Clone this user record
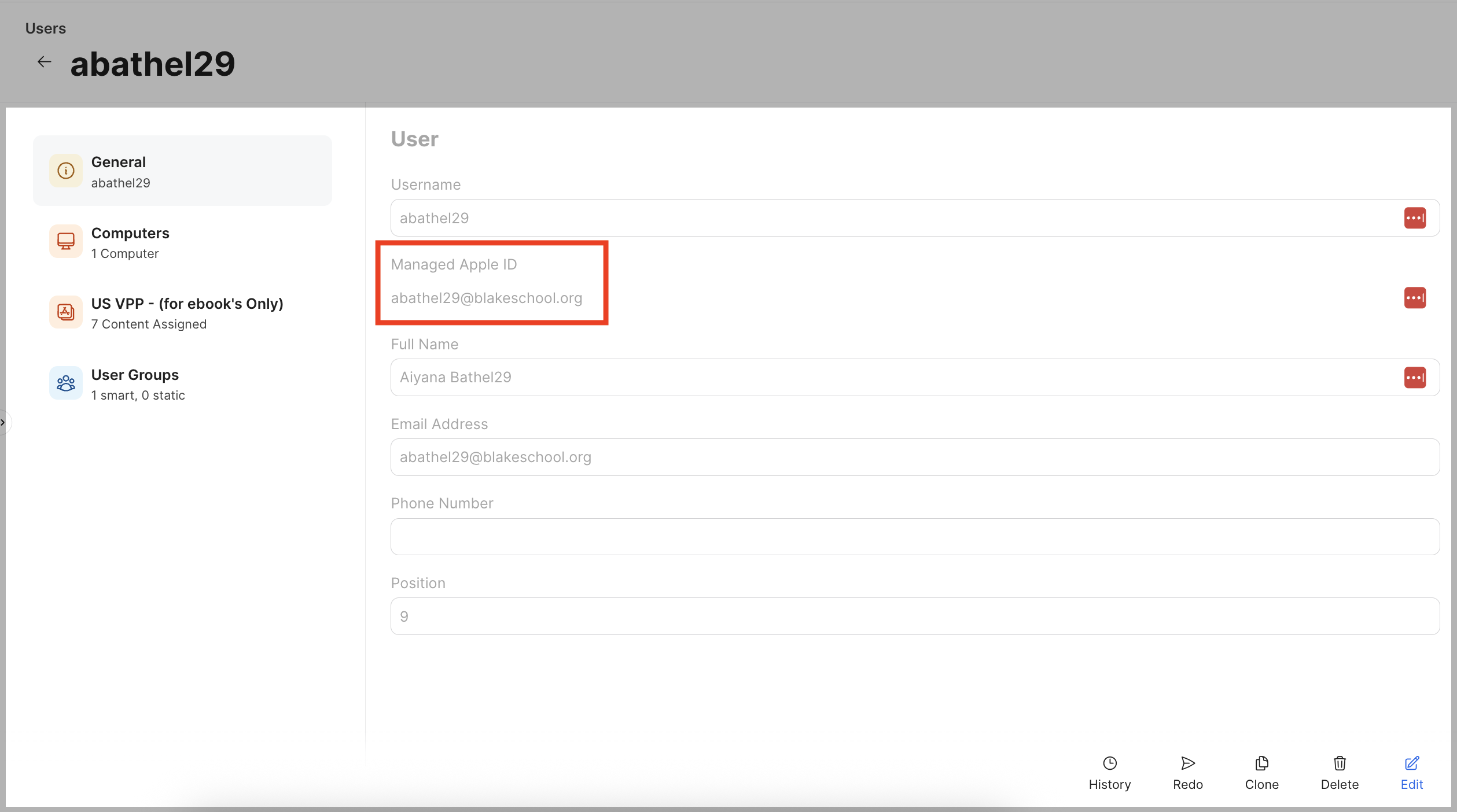The image size is (1457, 812). point(1262,773)
